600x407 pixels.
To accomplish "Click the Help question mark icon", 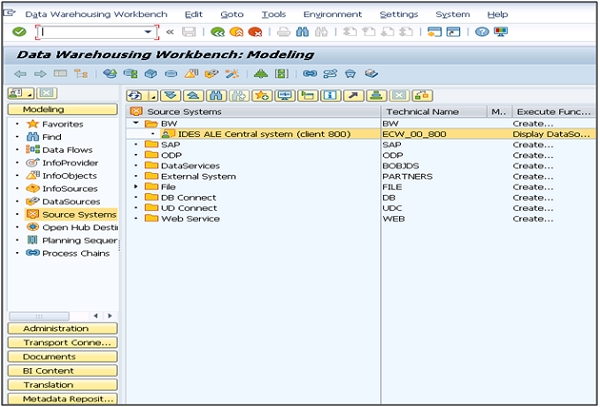I will coord(482,32).
